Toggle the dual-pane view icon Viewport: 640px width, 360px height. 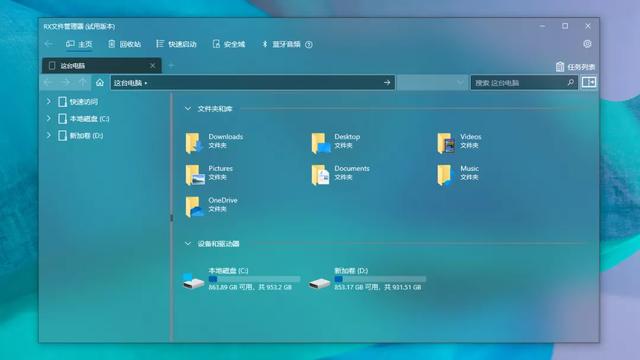(589, 82)
